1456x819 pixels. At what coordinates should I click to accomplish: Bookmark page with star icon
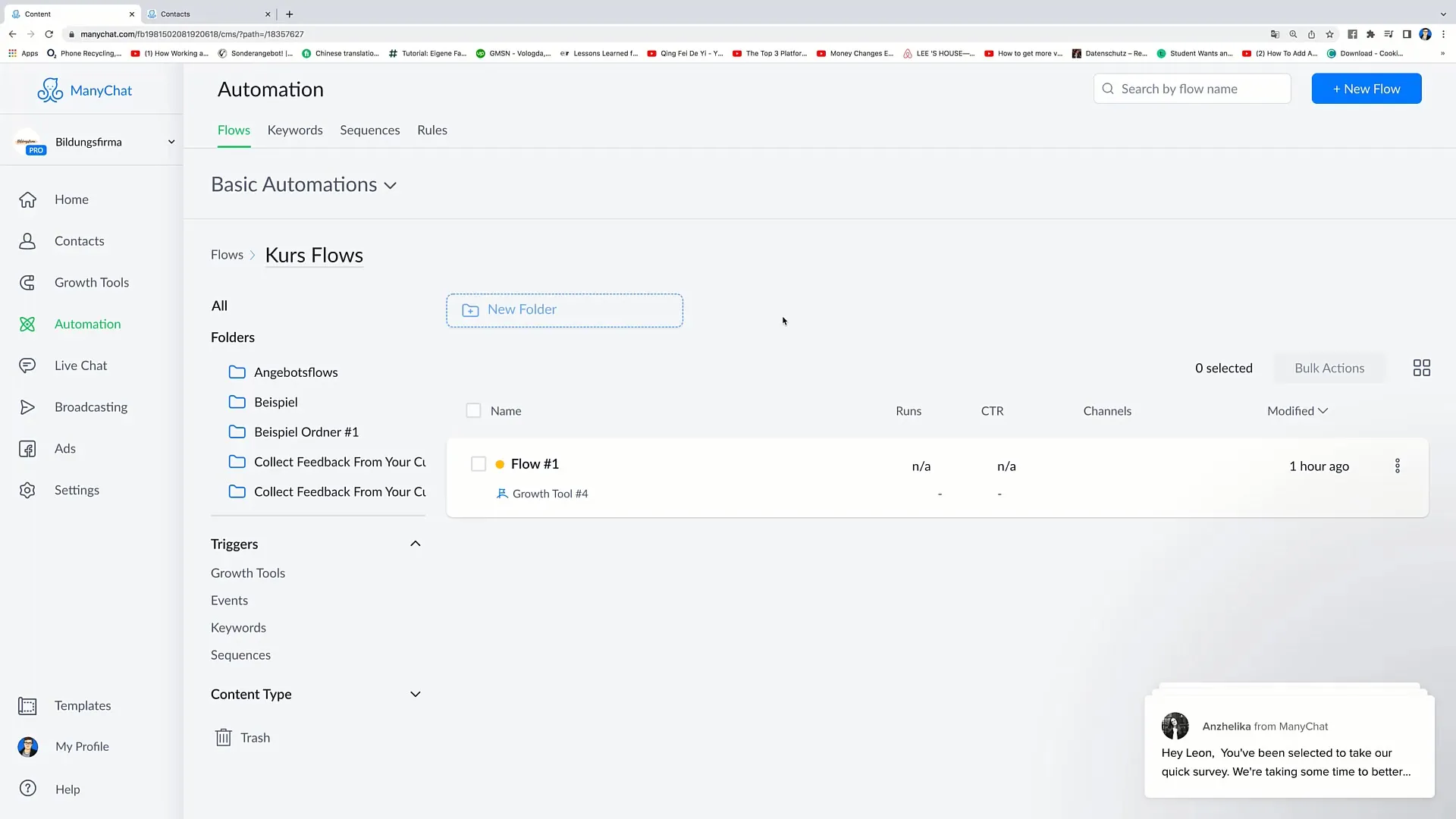(1329, 34)
